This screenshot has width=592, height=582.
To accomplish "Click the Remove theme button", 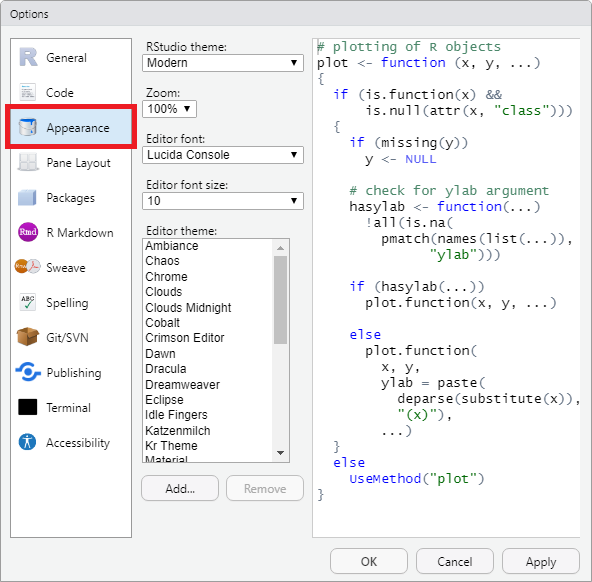I will tap(265, 488).
